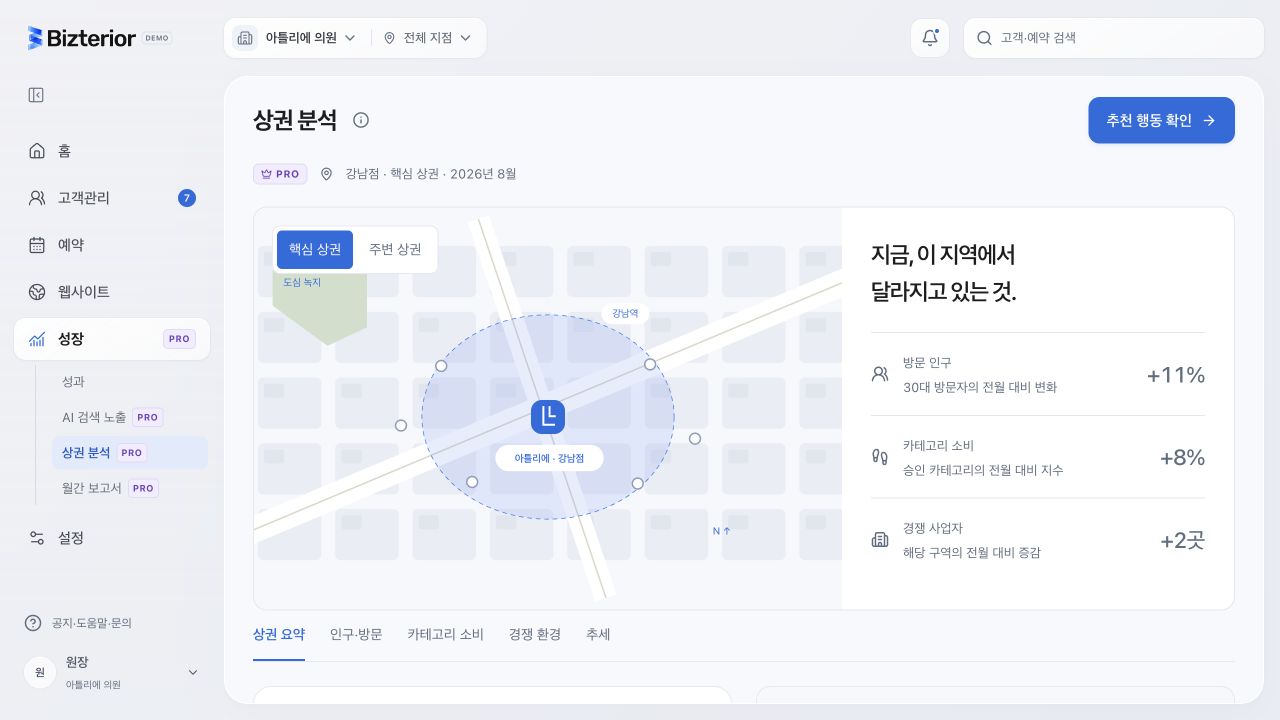Open the 아틀리에 의원 business dropdown
Viewport: 1280px width, 720px height.
tap(297, 38)
